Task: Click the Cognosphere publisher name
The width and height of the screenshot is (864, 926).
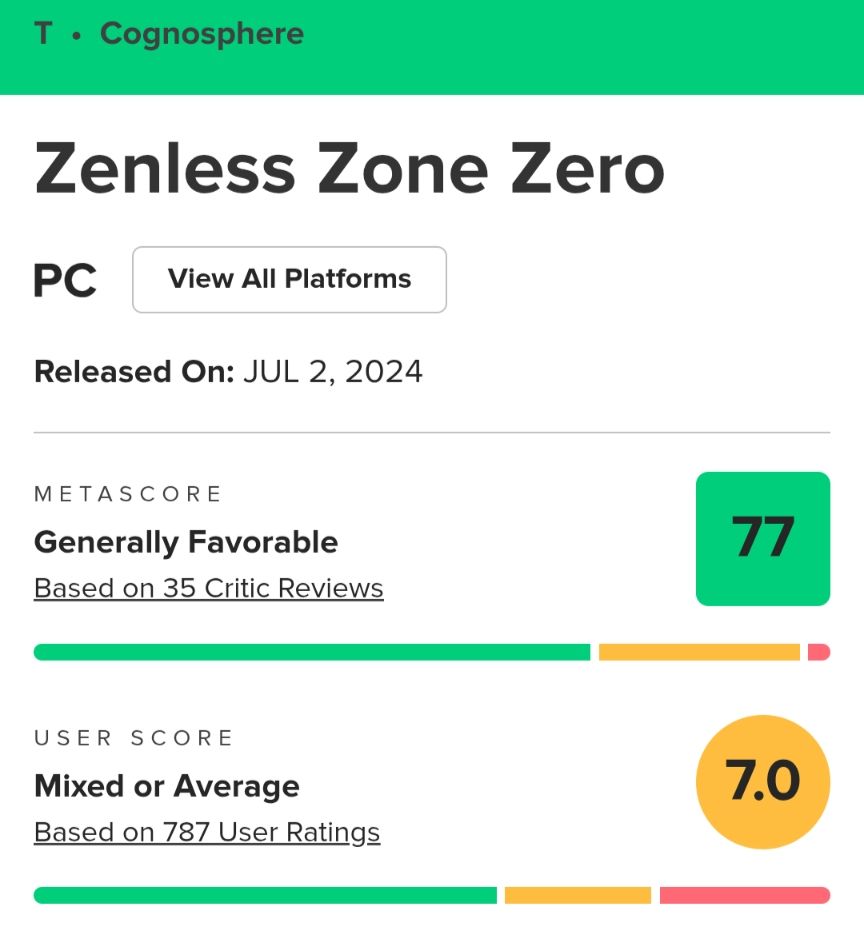Action: click(x=202, y=34)
